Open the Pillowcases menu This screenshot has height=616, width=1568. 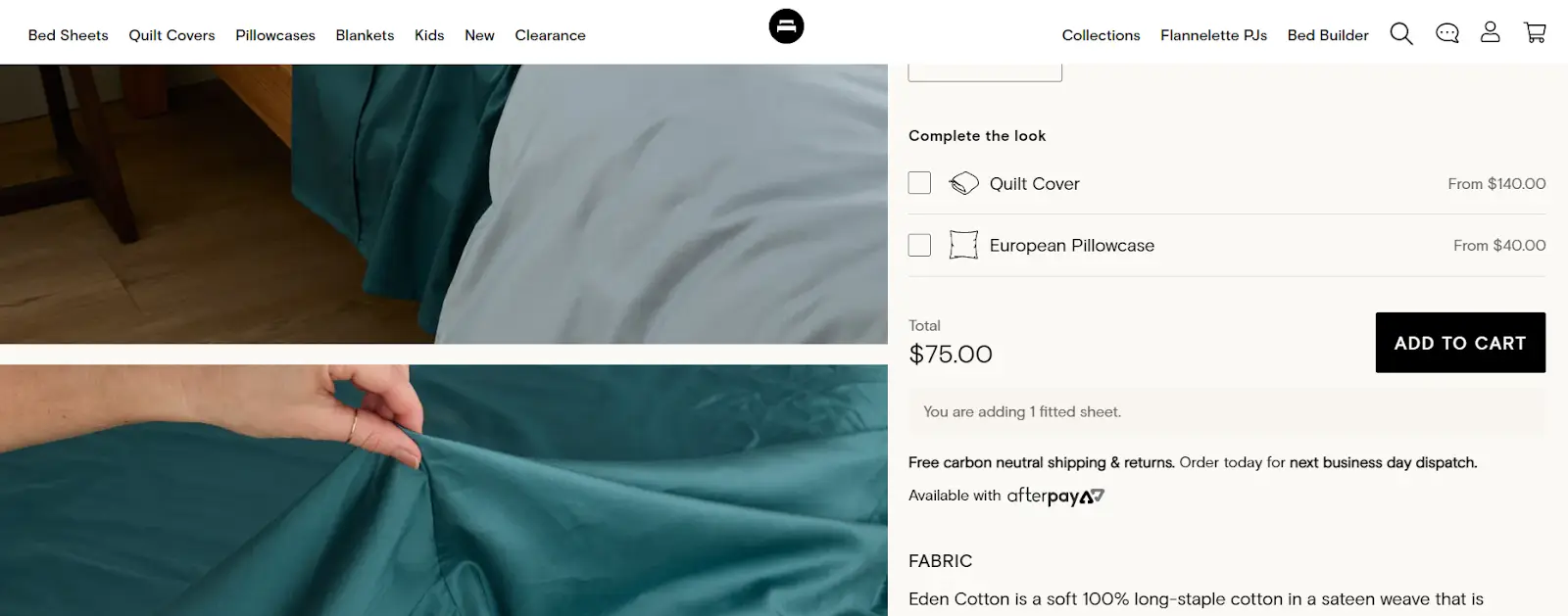[x=275, y=35]
